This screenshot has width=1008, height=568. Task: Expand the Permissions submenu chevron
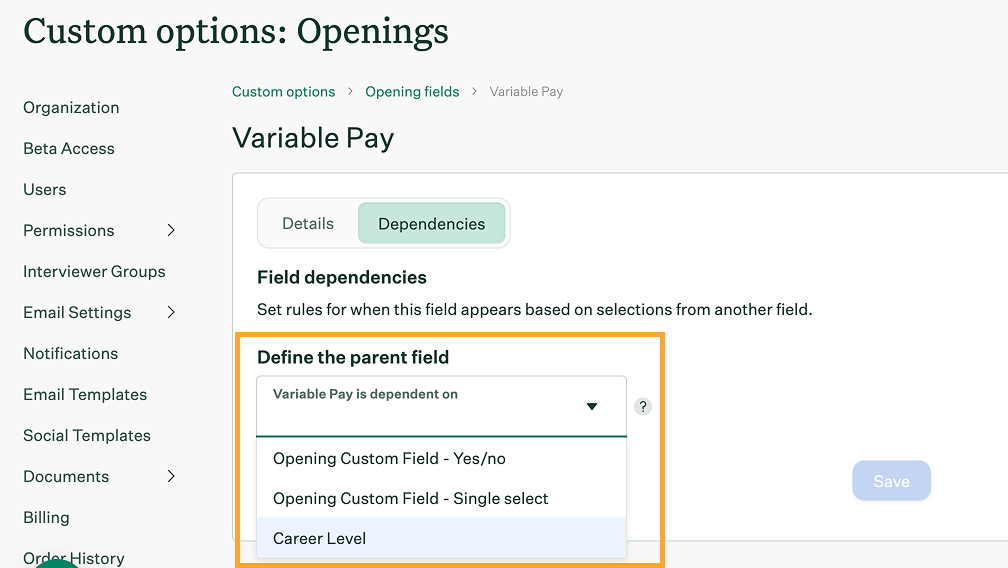[171, 230]
